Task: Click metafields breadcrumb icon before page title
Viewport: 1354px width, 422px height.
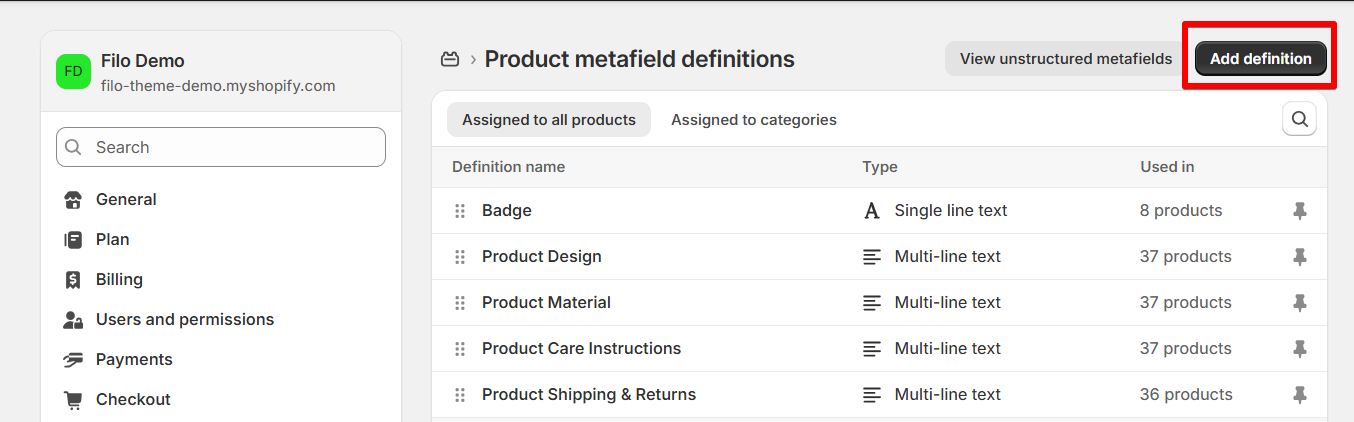Action: [x=450, y=59]
